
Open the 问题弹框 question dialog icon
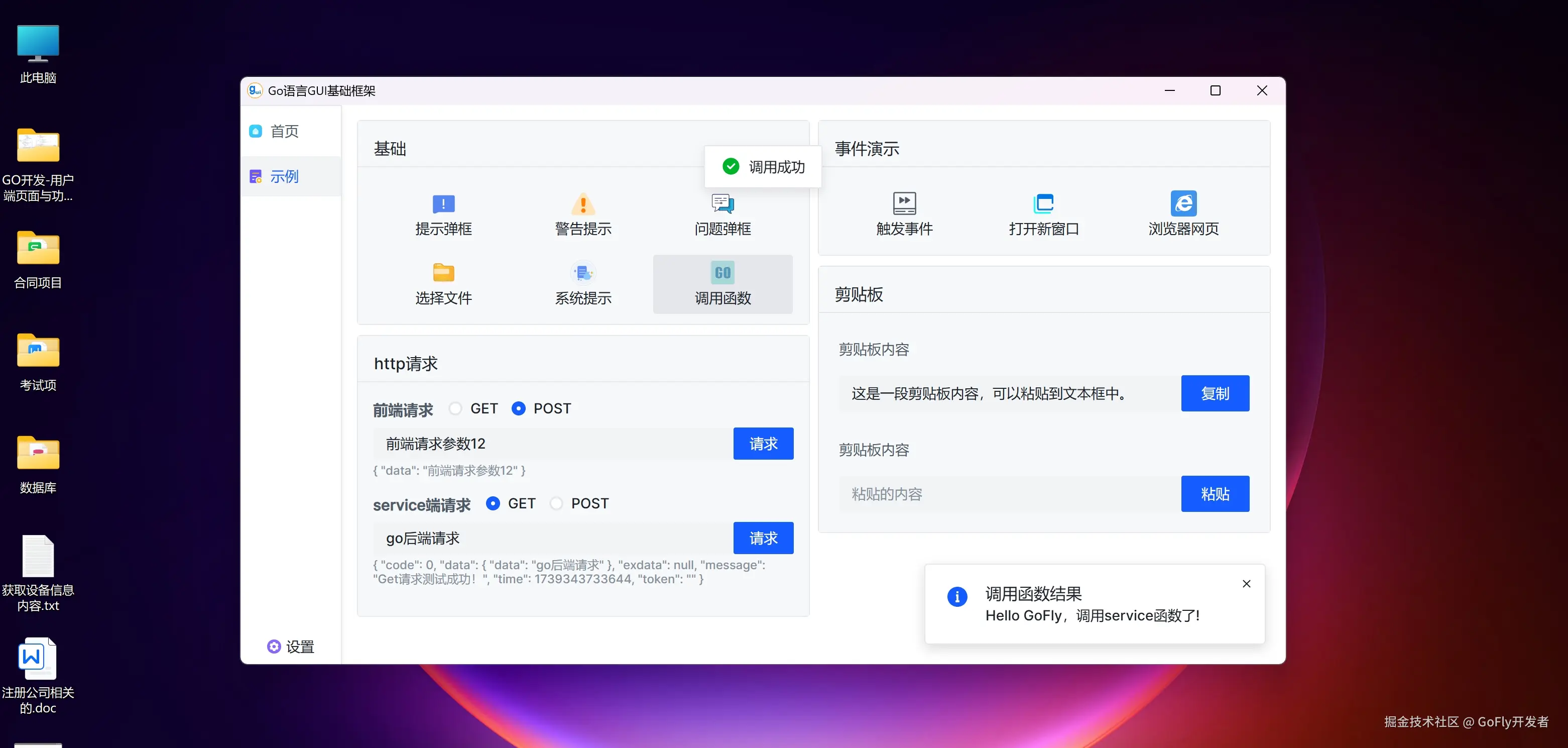(722, 204)
